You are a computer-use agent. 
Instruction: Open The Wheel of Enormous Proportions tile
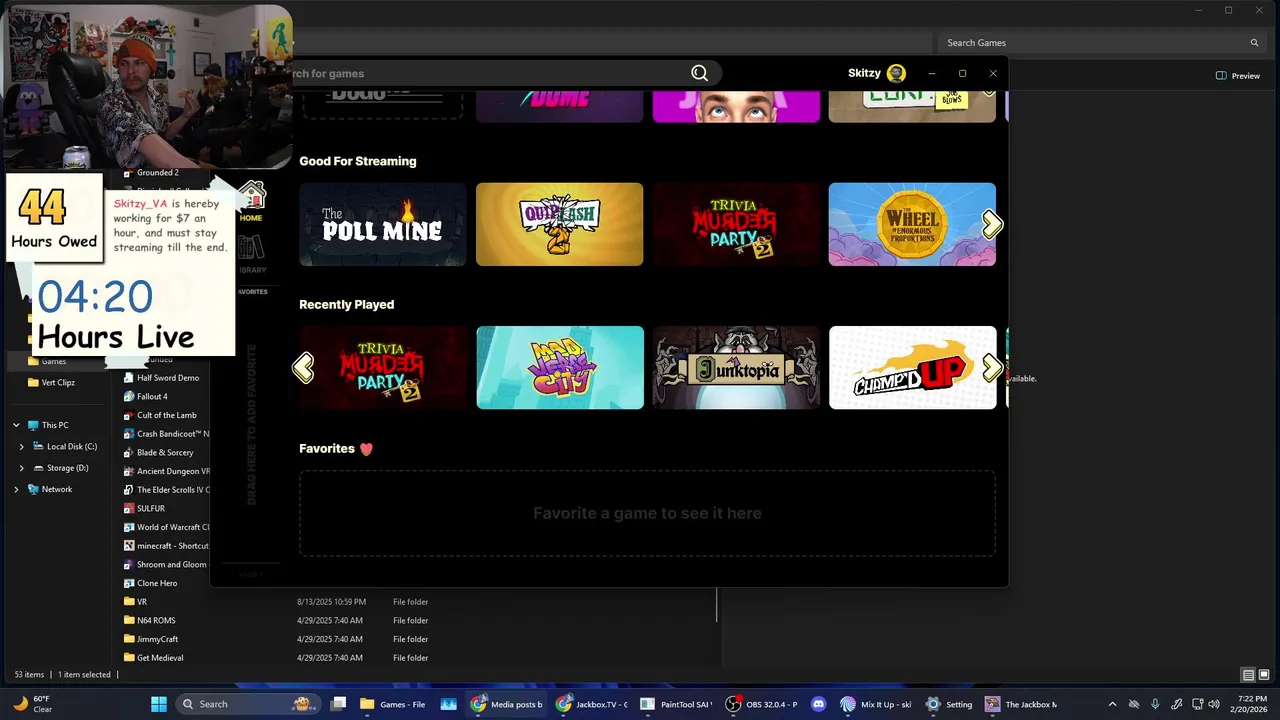(x=912, y=224)
